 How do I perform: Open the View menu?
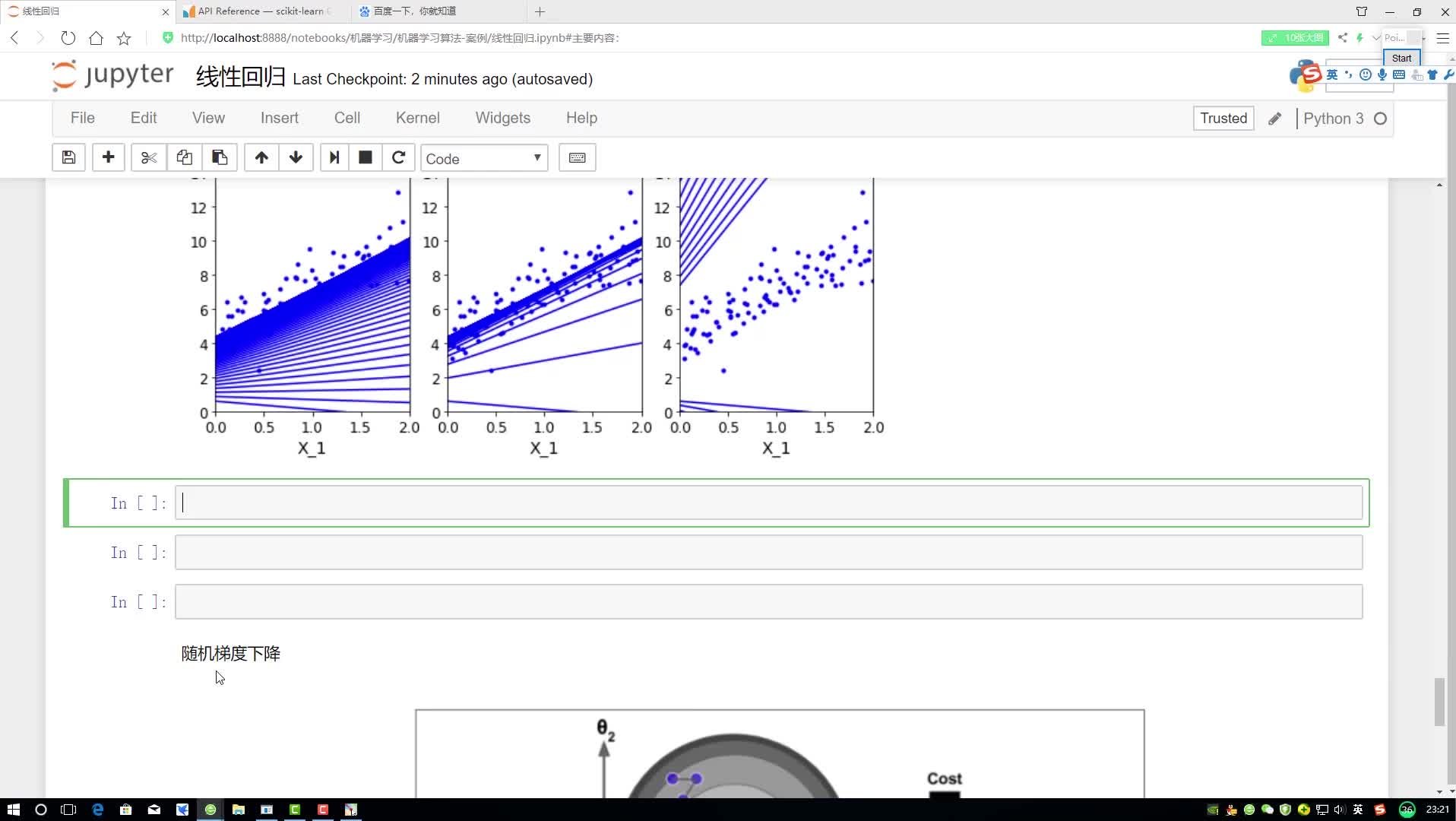click(208, 118)
